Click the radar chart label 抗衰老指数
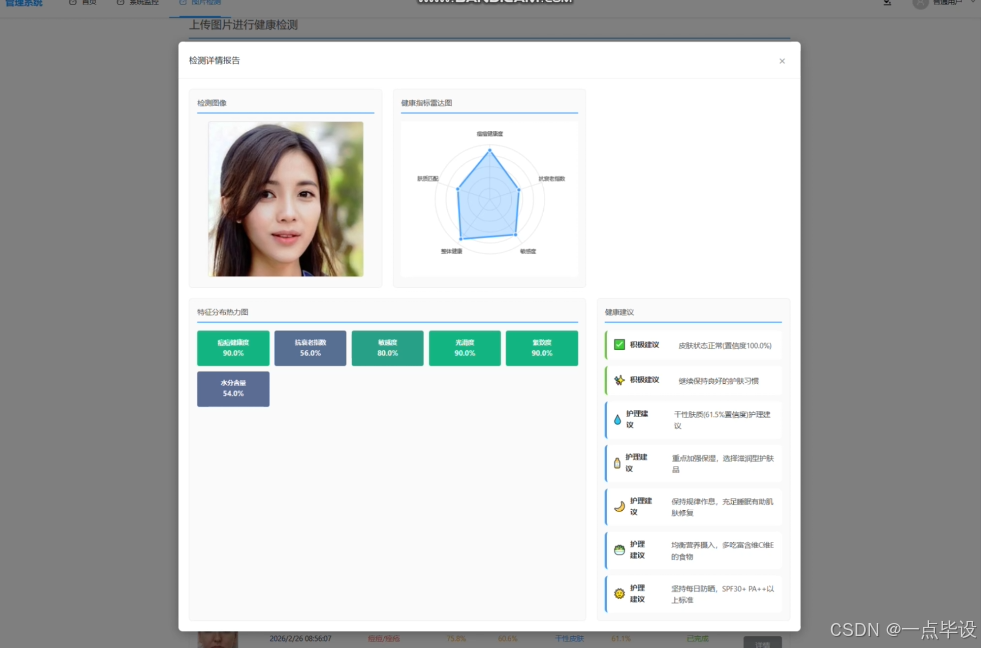Image resolution: width=981 pixels, height=648 pixels. pos(552,179)
